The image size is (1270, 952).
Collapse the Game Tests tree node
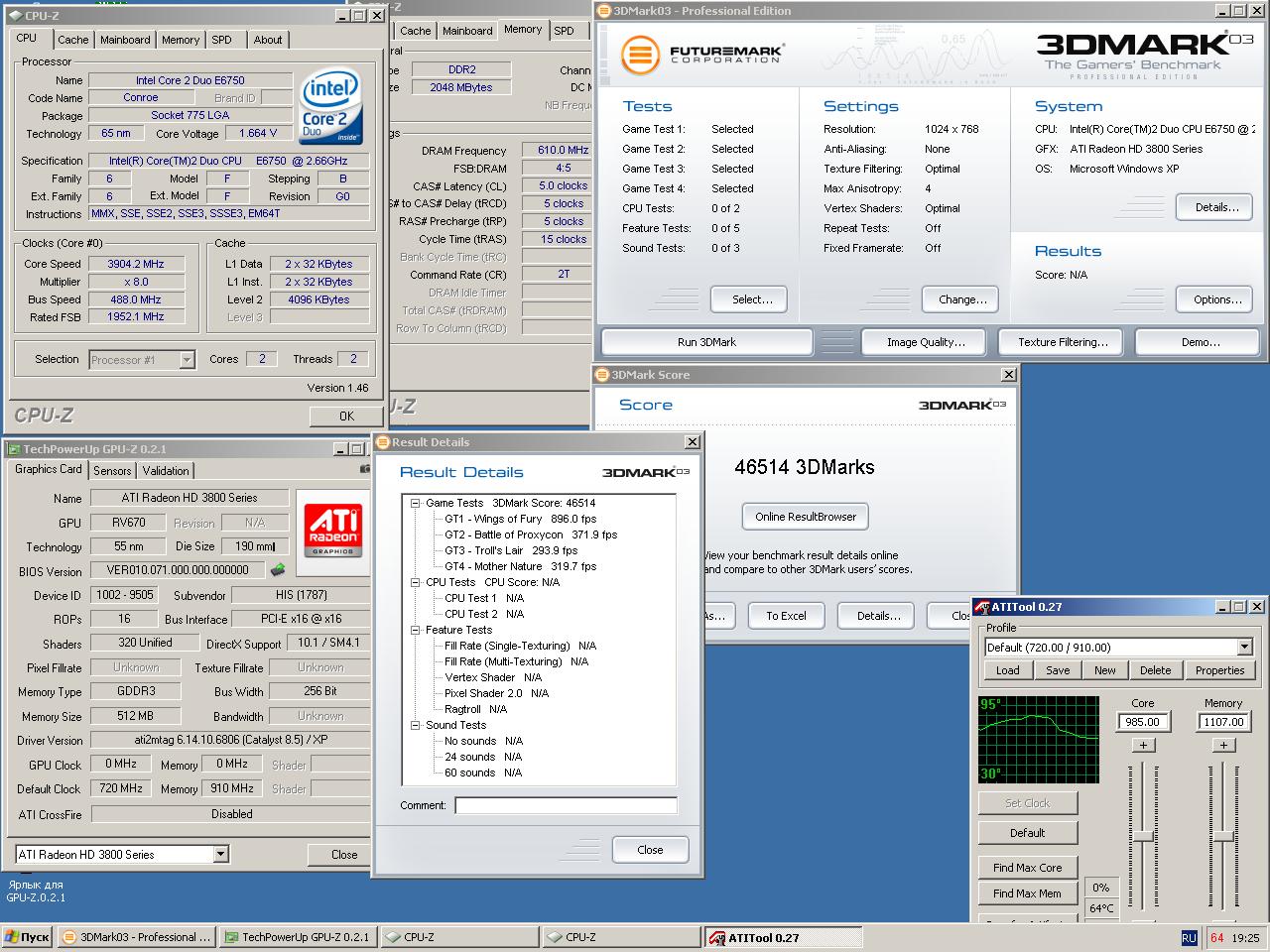pyautogui.click(x=417, y=503)
